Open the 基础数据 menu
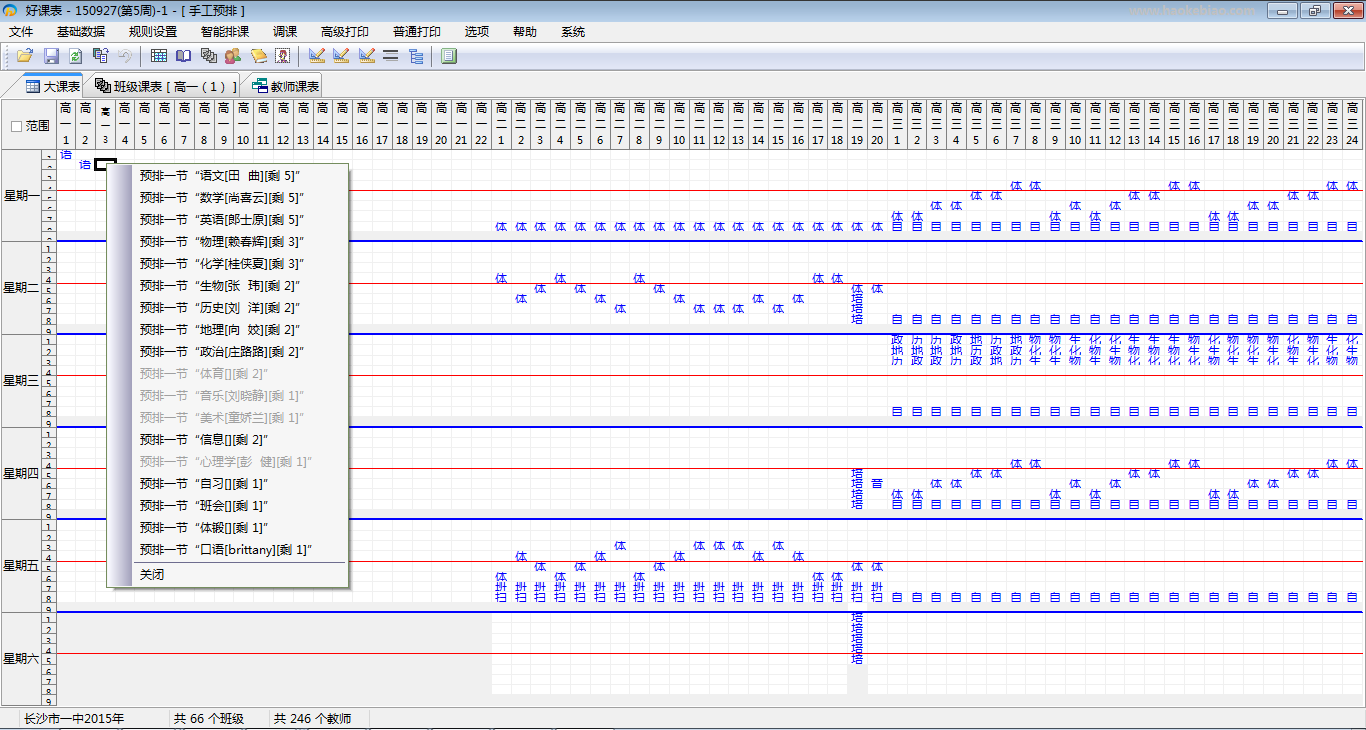The height and width of the screenshot is (730, 1366). click(81, 32)
